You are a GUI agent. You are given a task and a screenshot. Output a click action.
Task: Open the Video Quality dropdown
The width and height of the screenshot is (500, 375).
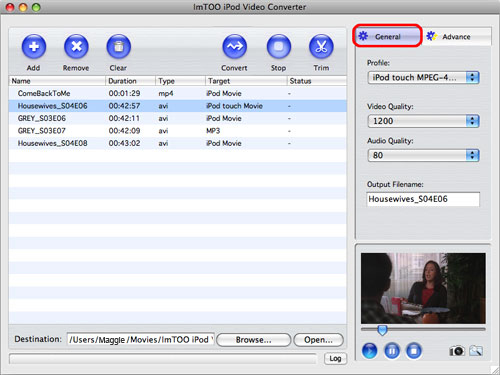(x=423, y=121)
